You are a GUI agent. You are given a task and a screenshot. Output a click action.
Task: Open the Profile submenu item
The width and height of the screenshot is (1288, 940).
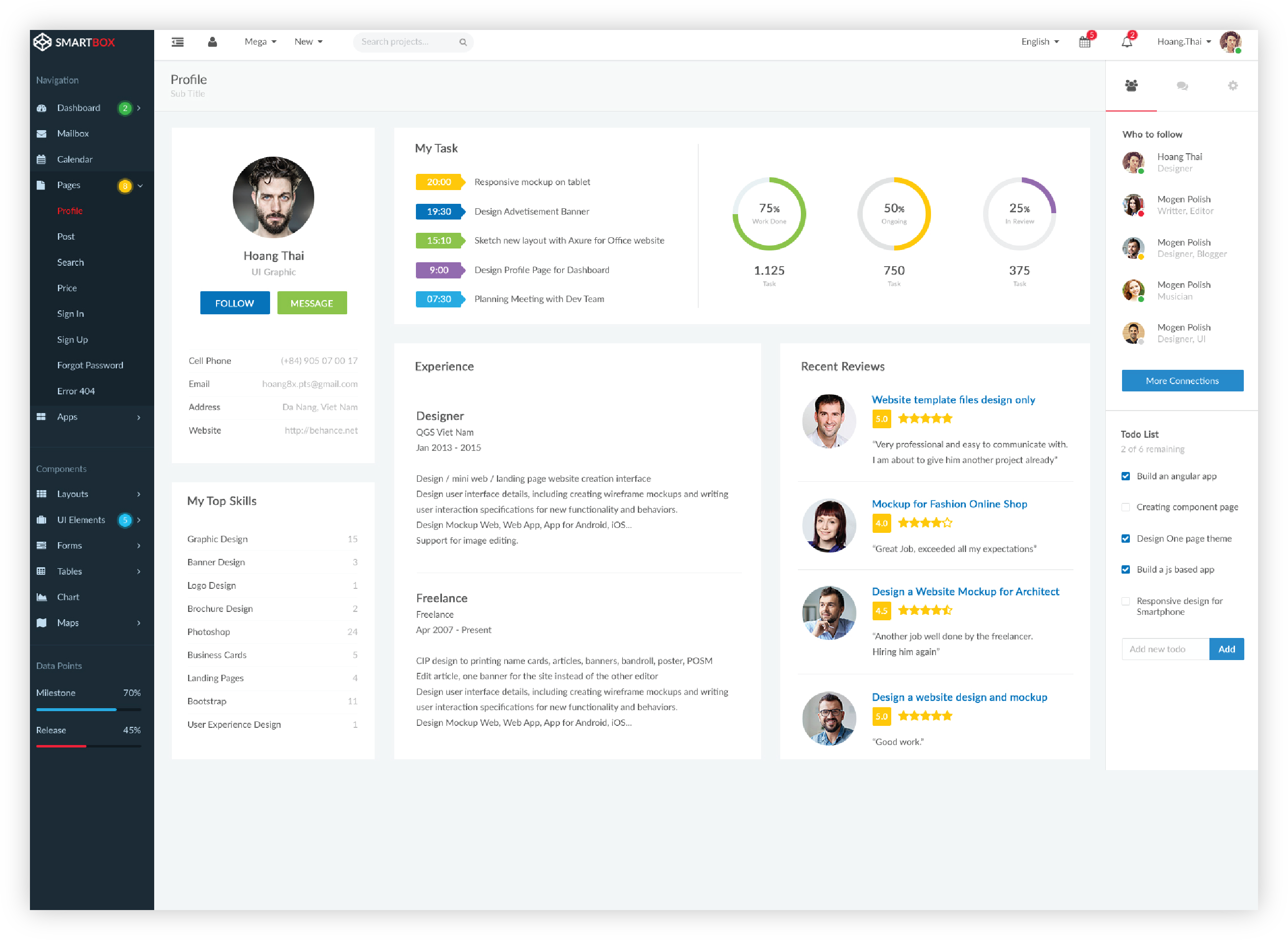(70, 211)
